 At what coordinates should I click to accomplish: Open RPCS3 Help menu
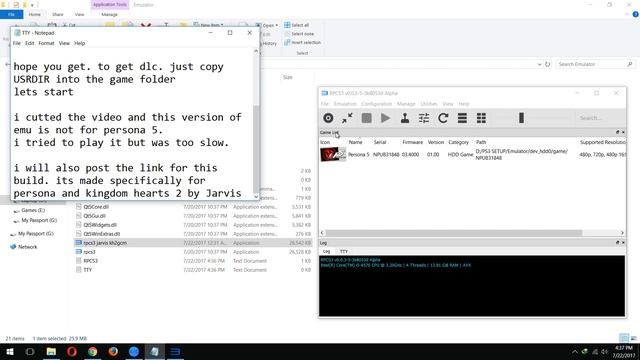[x=464, y=104]
